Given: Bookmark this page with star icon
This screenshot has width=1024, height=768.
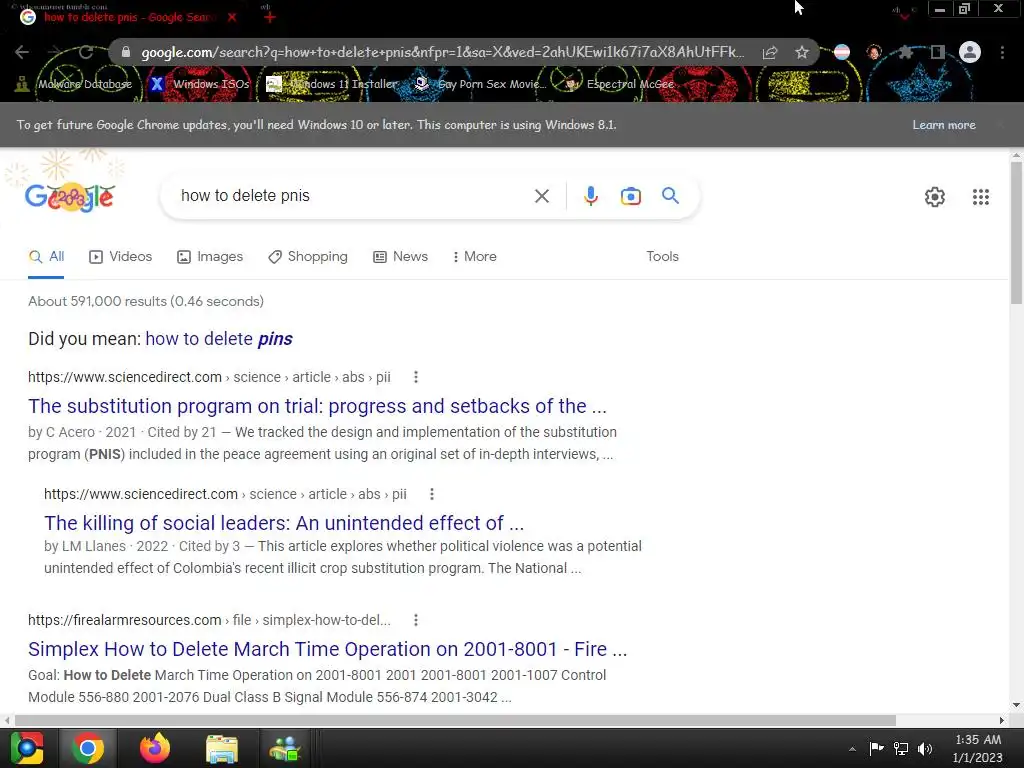Looking at the screenshot, I should point(802,52).
